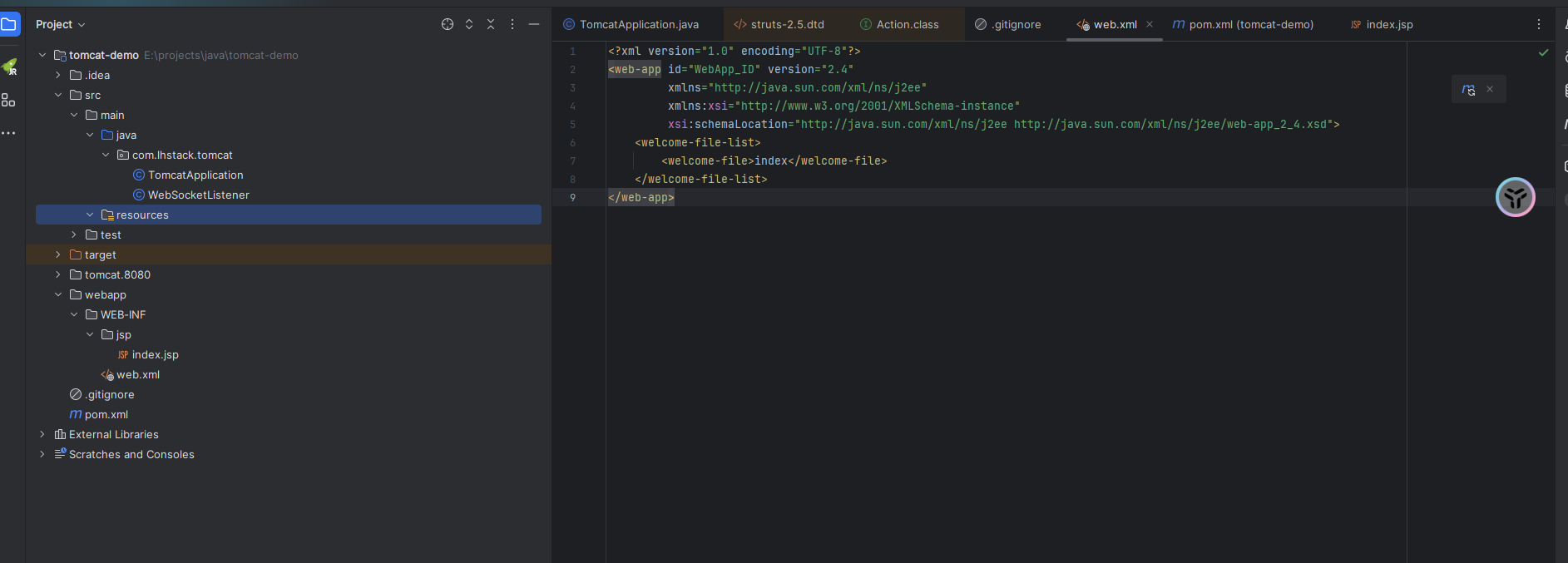Open More tool windows ellipsis in sidebar
Viewport: 1568px width, 563px height.
8,133
